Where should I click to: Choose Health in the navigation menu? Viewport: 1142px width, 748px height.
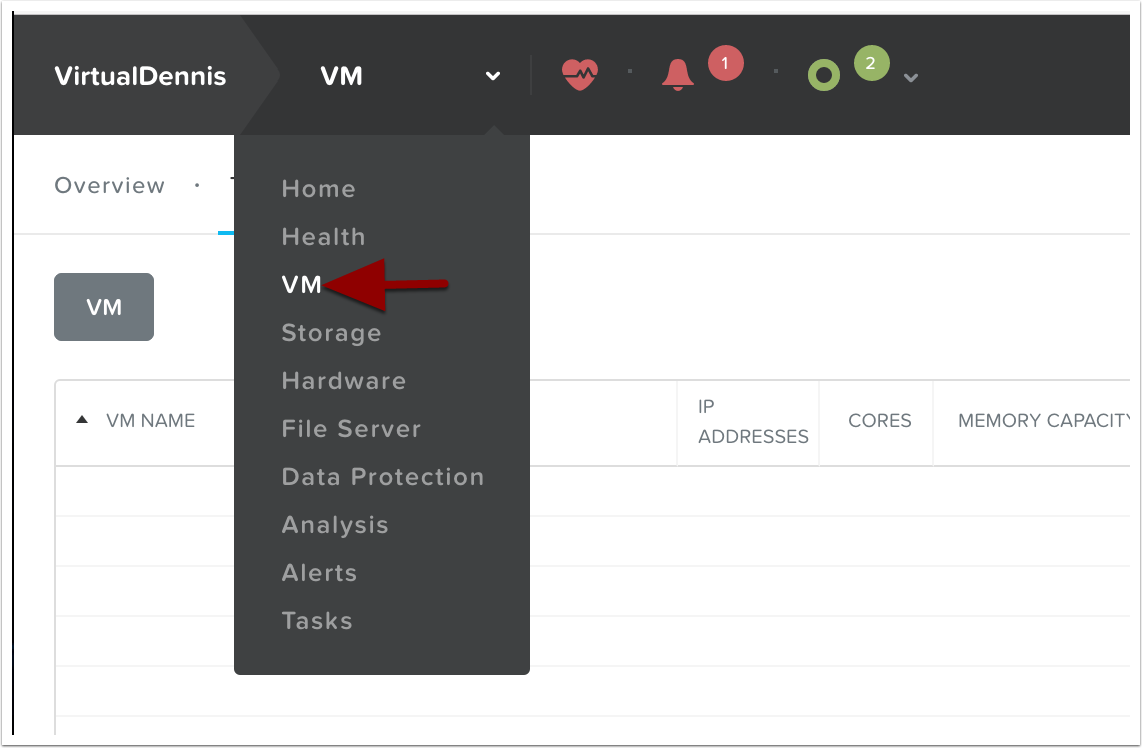pyautogui.click(x=323, y=237)
